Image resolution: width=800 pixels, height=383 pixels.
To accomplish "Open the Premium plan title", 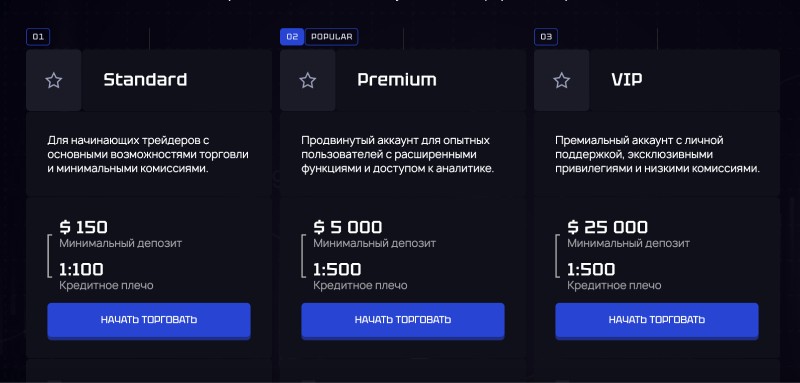I will [x=397, y=80].
